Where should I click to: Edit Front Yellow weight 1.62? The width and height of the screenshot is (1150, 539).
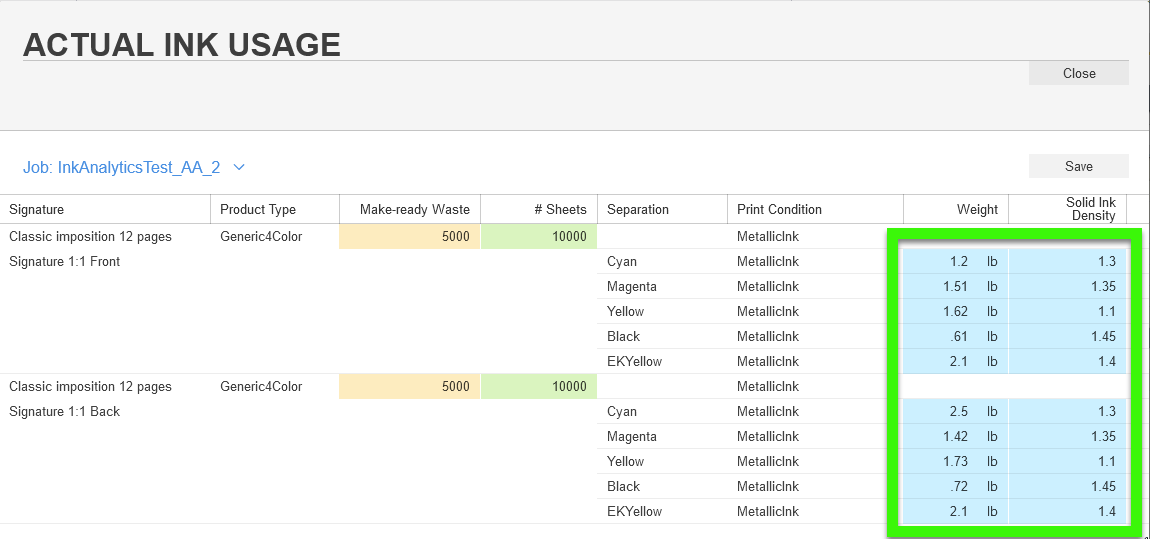940,312
